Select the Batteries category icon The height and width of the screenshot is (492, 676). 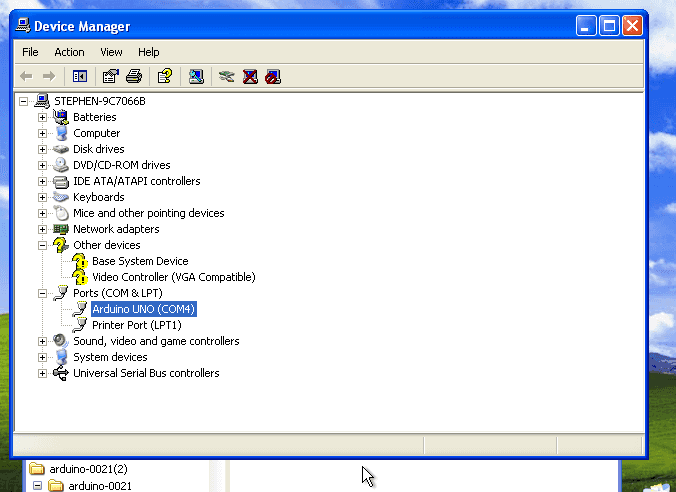(61, 117)
